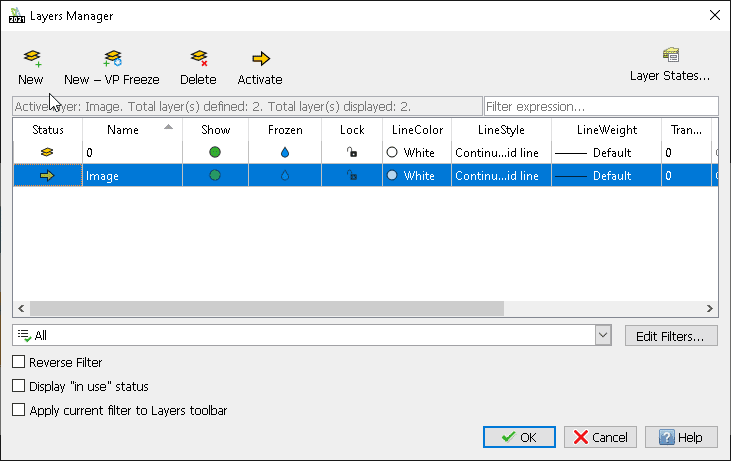Viewport: 731px width, 461px height.
Task: Enable Apply current filter to Layers toolbar
Action: click(19, 410)
